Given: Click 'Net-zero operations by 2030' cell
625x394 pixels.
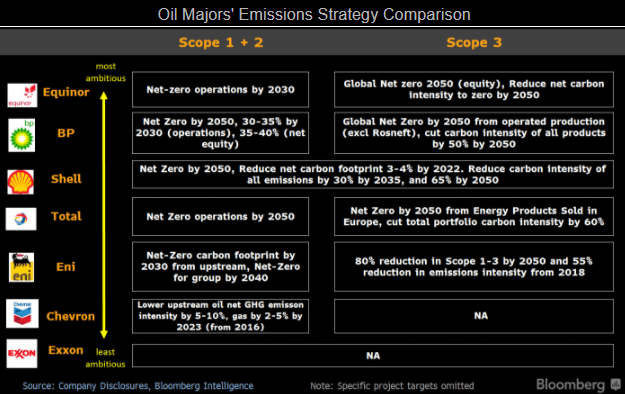Looking at the screenshot, I should [x=220, y=90].
